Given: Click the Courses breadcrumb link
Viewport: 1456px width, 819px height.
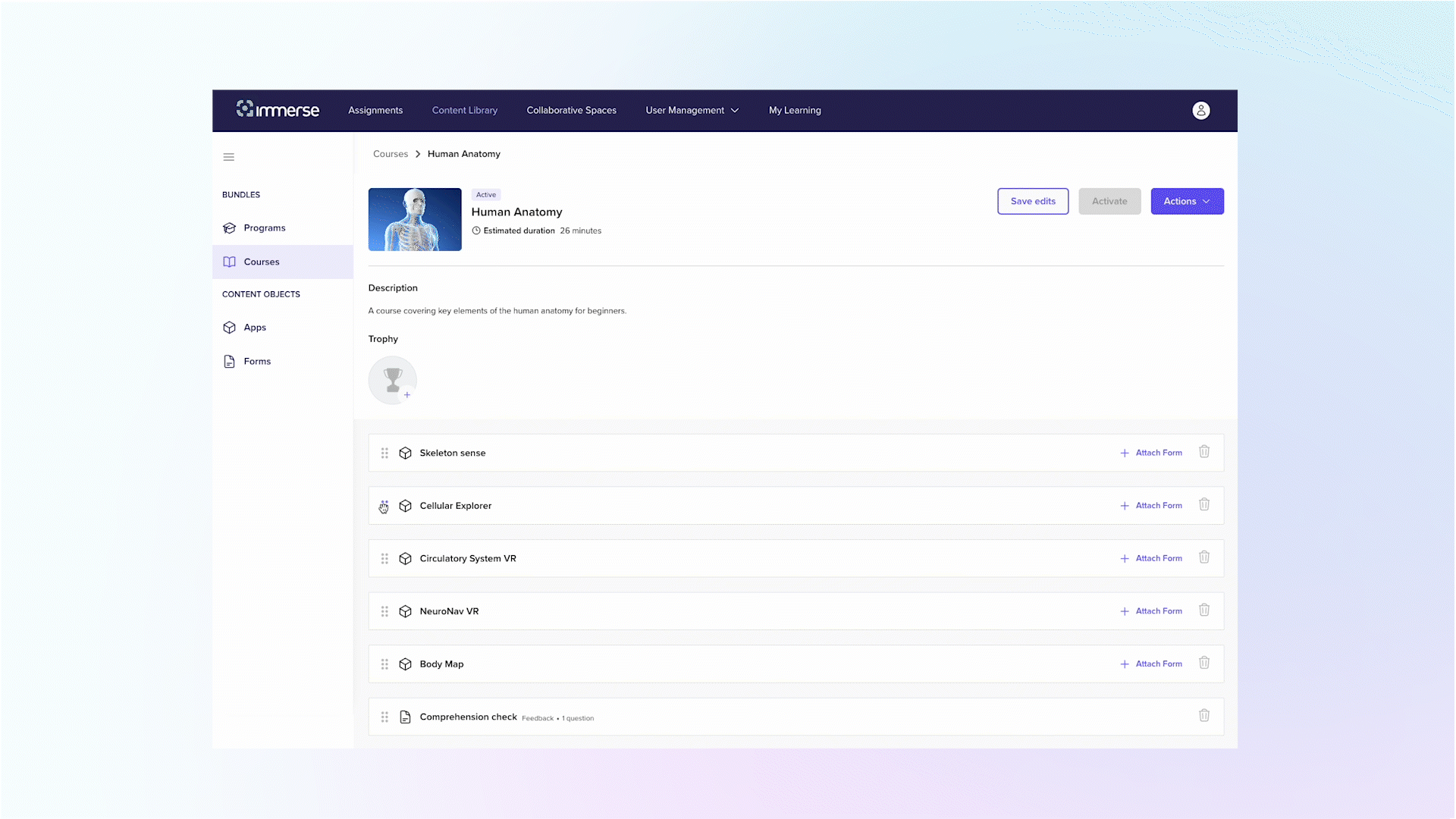Looking at the screenshot, I should 391,154.
